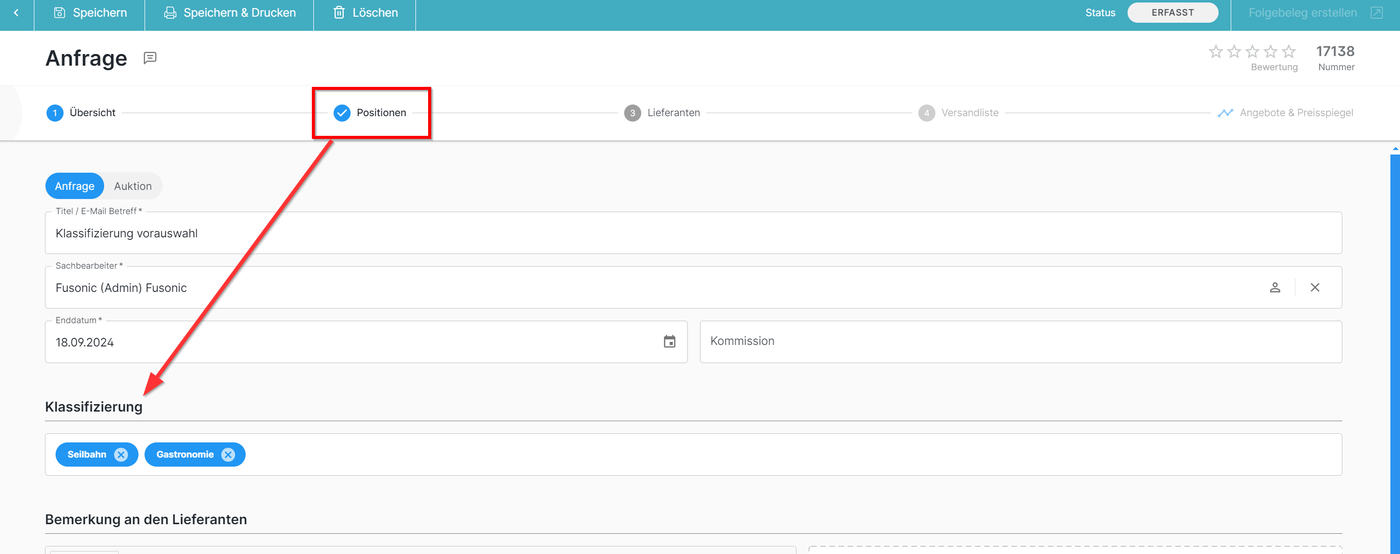Select the Anfrage toggle option
This screenshot has height=554, width=1400.
75,186
